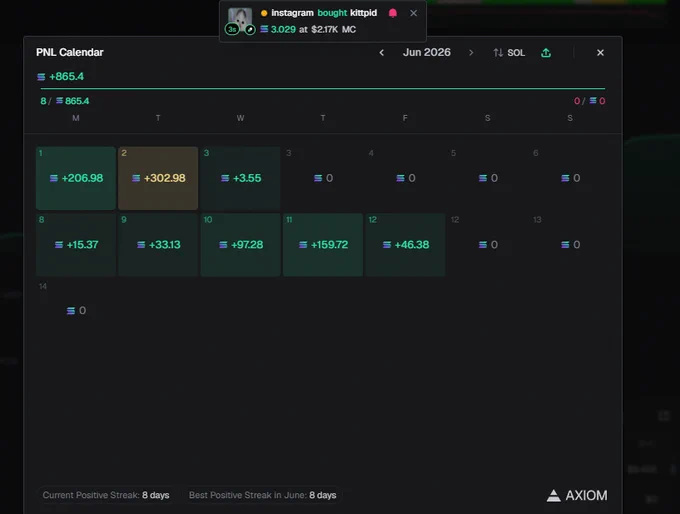This screenshot has height=514, width=680.
Task: Open June 8 cell with +15.37
Action: (x=76, y=245)
